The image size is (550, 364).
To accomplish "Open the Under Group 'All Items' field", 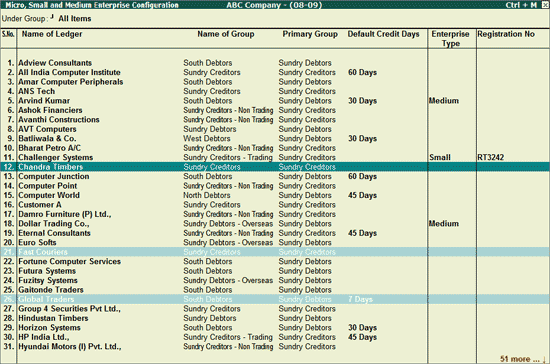I will (x=75, y=19).
